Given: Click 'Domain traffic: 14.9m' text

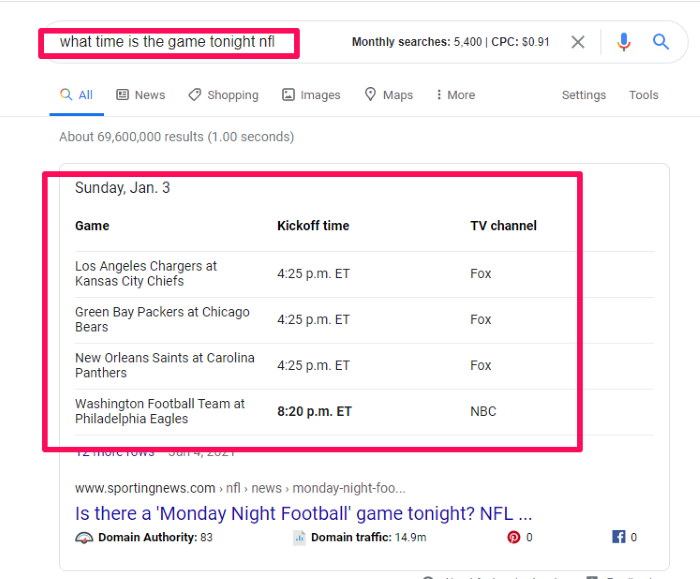Looking at the screenshot, I should [369, 537].
